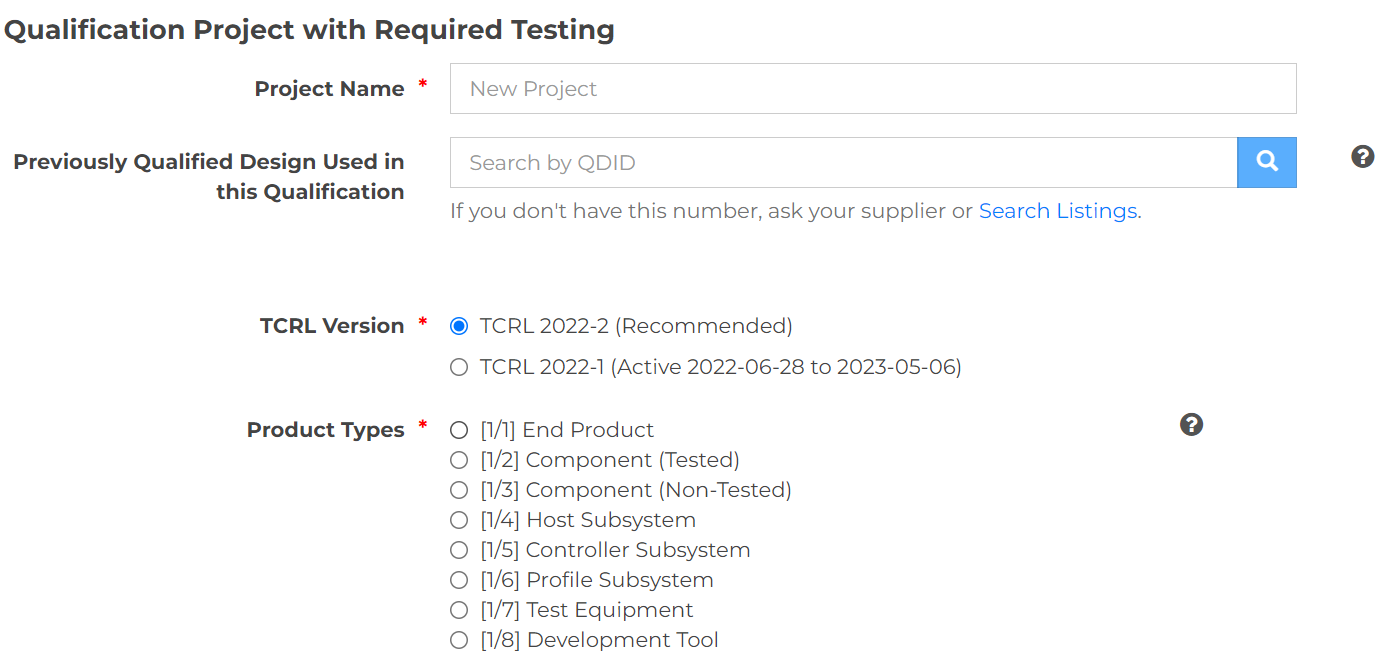Choose the TCRL 2022-1 version option
Screen dimensions: 1385x668
pyautogui.click(x=459, y=367)
